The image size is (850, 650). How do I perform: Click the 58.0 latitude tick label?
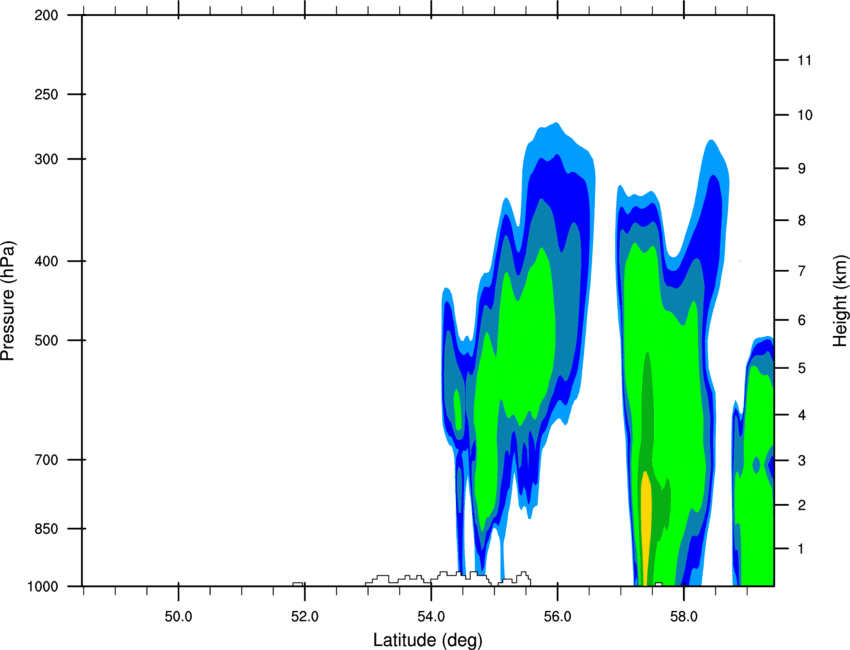coord(684,616)
